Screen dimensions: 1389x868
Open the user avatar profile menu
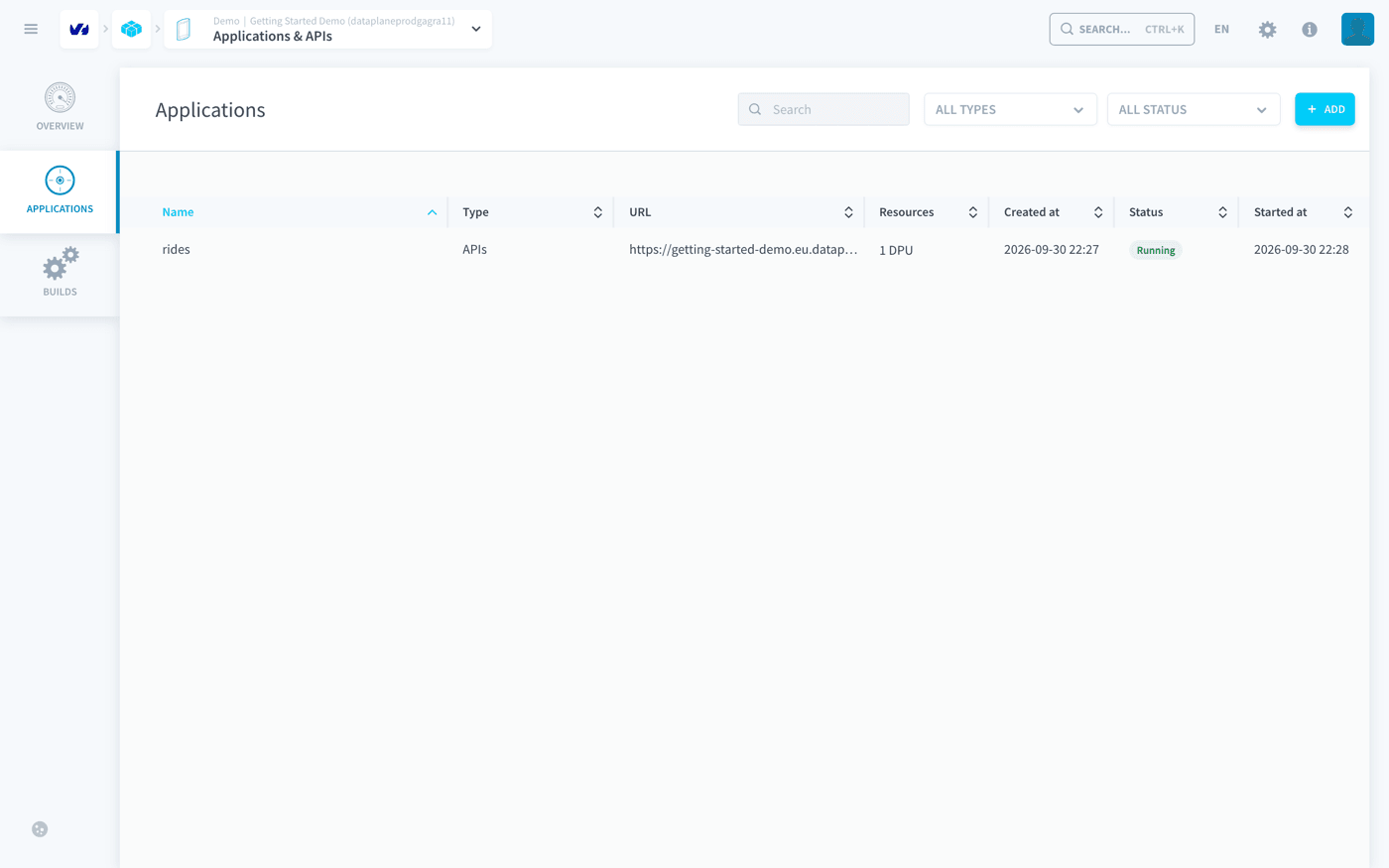pyautogui.click(x=1357, y=29)
